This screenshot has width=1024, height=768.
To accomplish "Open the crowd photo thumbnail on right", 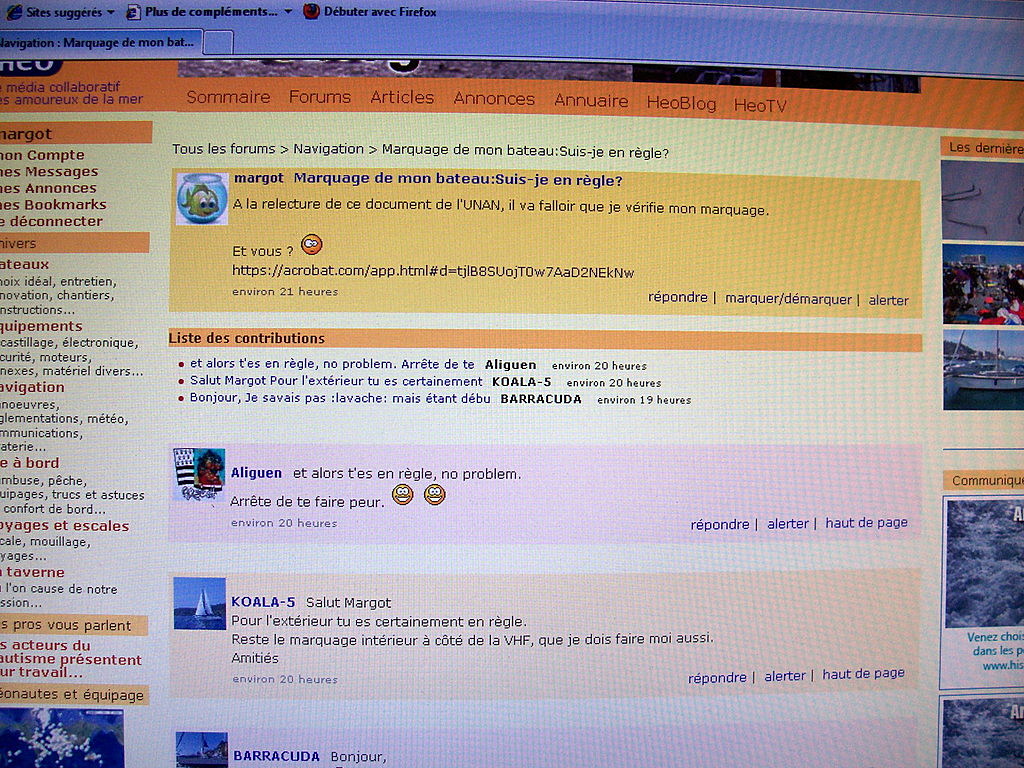I will (x=983, y=284).
